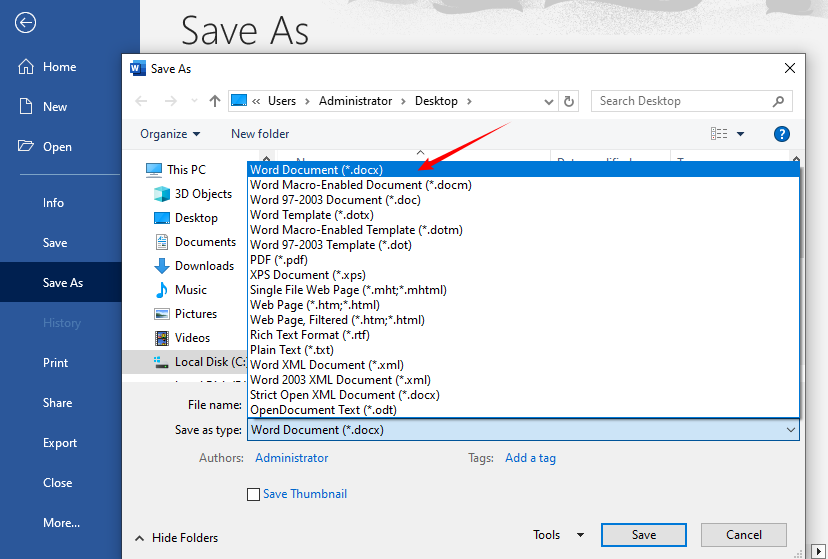
Task: Click Users in the address path
Action: coord(282,101)
